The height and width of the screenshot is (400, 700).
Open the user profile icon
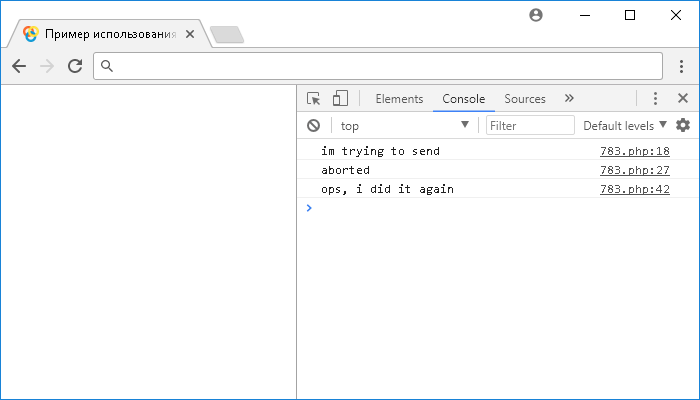pos(536,15)
